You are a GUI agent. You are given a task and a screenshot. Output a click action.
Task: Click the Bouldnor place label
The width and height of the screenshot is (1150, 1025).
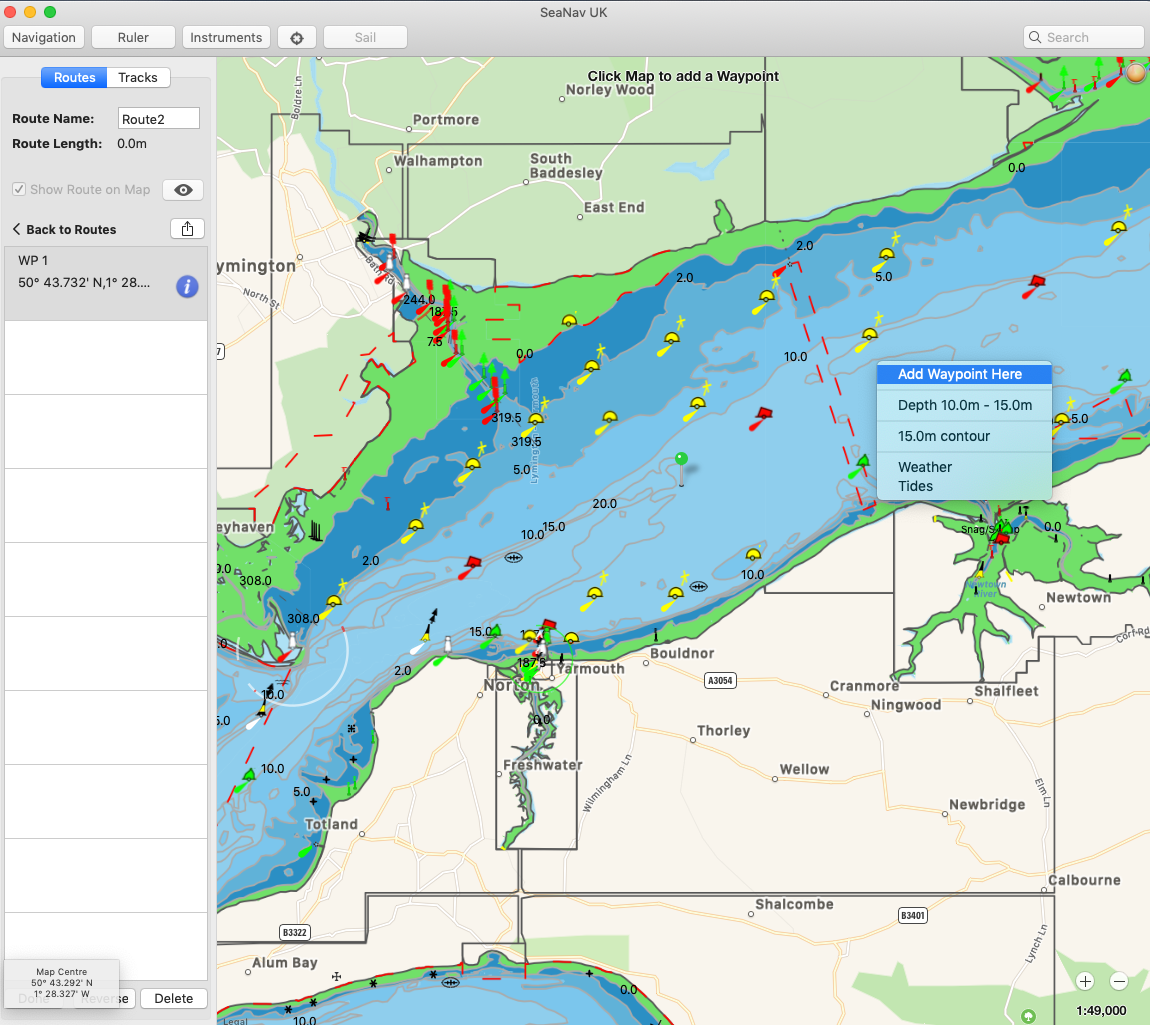click(682, 653)
